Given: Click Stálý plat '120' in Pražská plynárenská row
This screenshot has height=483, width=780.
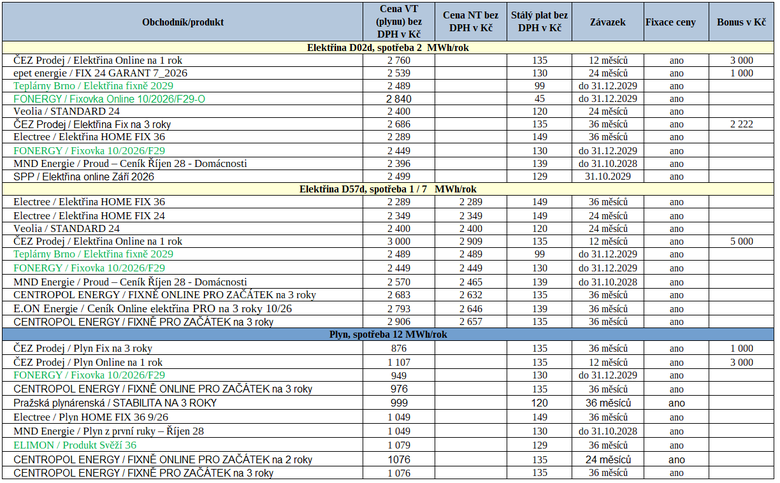Looking at the screenshot, I should coord(540,403).
